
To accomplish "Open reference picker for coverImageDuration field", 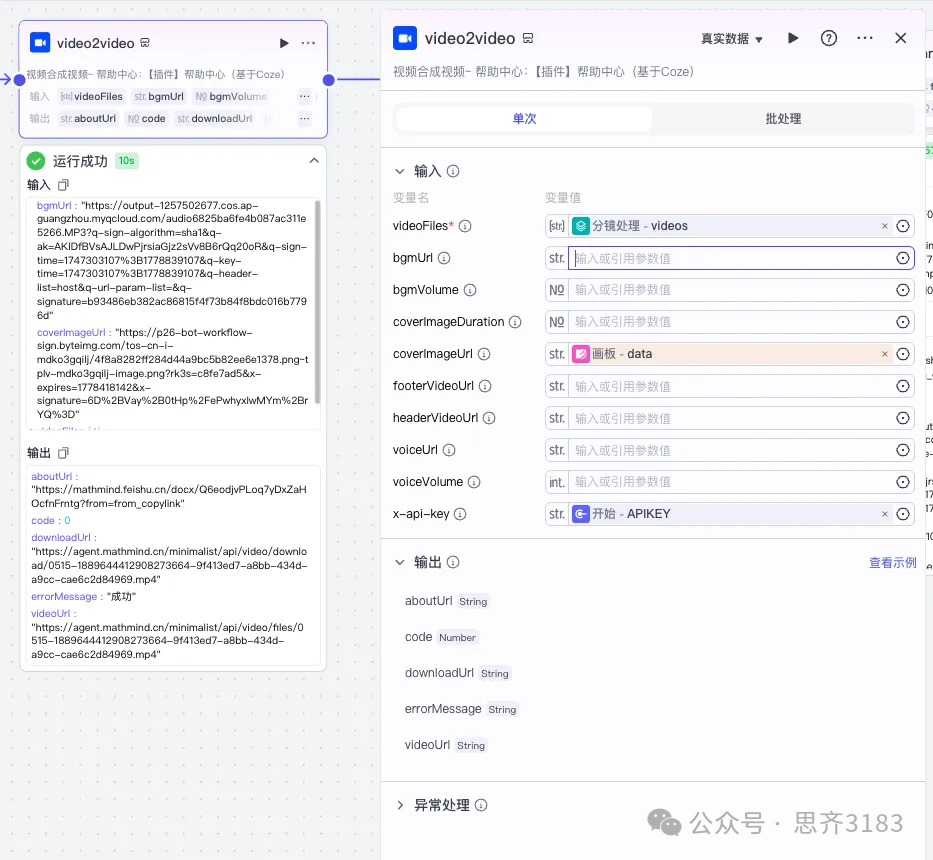I will [903, 322].
